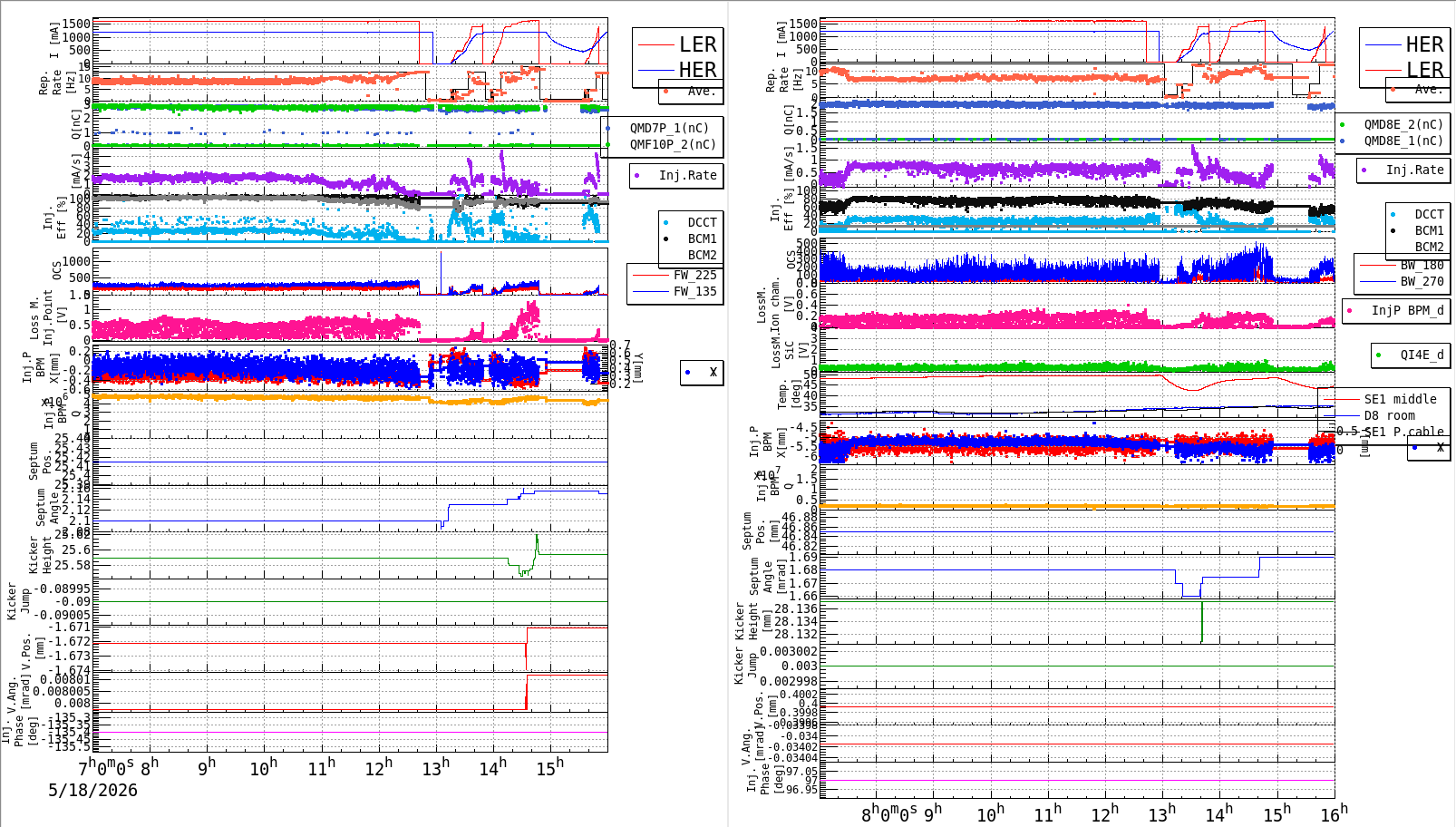This screenshot has width=1456, height=827.
Task: Click the 16h tick label on right plot
Action: coord(1334,813)
